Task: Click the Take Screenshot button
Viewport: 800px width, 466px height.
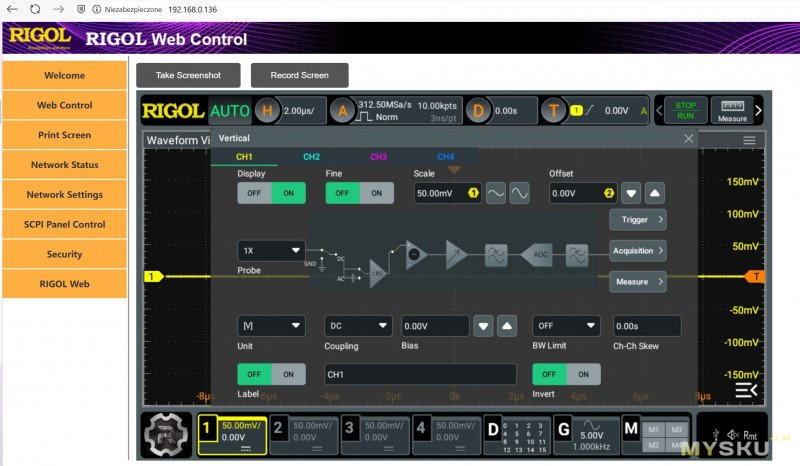Action: (x=188, y=76)
